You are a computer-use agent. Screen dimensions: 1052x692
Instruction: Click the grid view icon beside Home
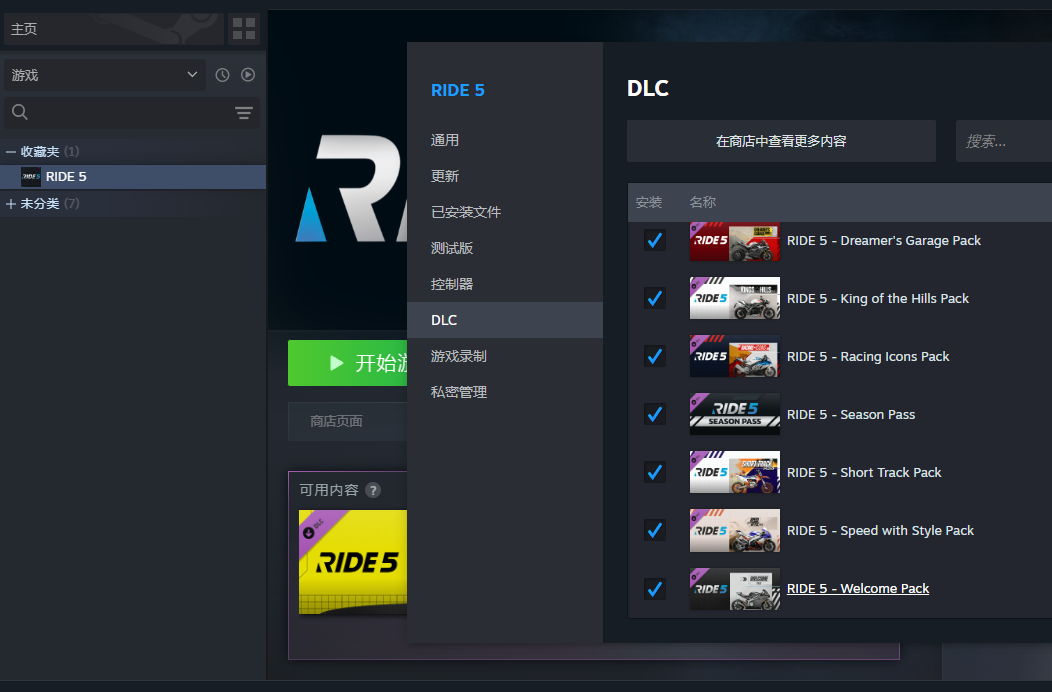(244, 29)
